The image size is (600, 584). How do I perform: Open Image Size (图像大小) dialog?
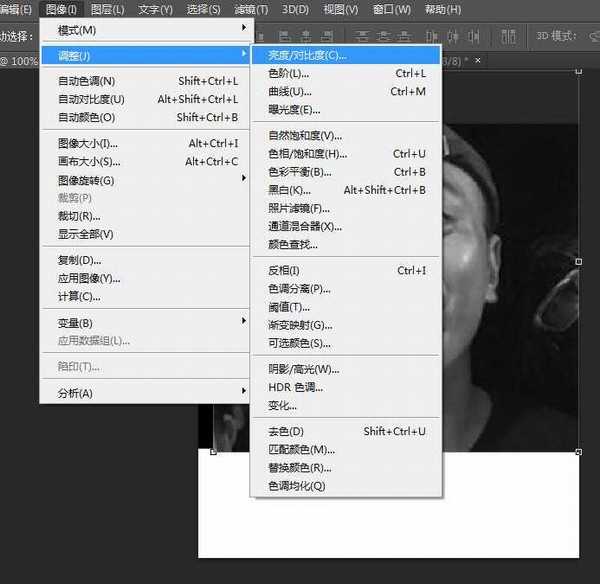87,143
